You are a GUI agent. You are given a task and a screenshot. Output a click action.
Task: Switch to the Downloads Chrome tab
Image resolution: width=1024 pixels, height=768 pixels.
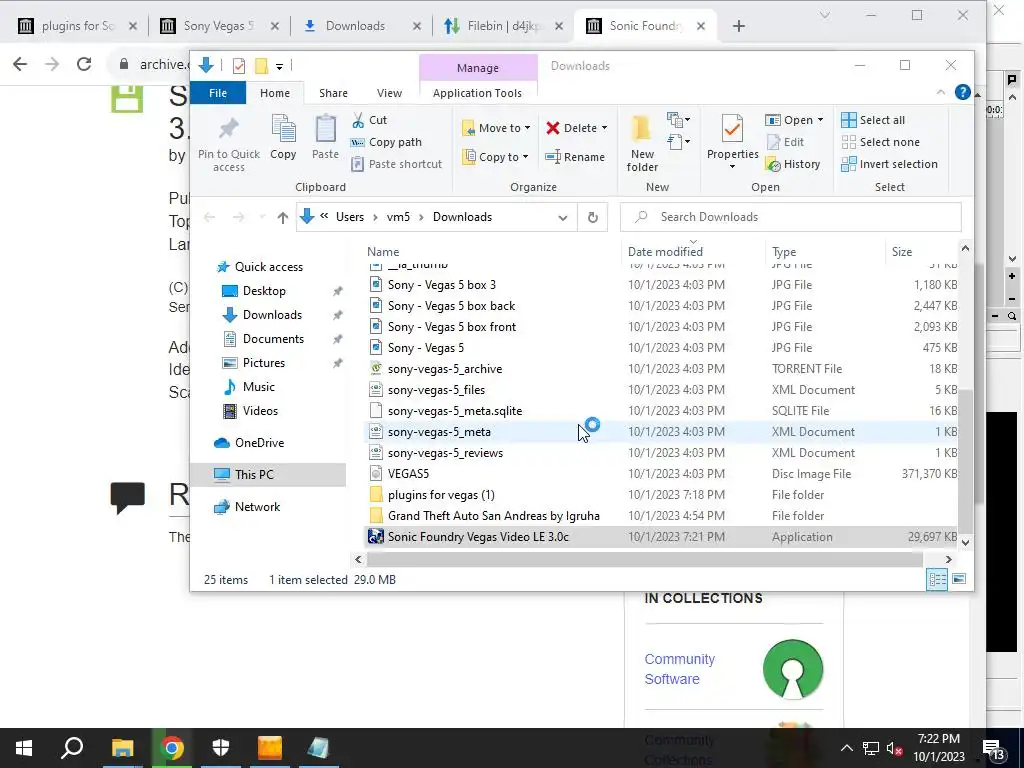tap(355, 26)
